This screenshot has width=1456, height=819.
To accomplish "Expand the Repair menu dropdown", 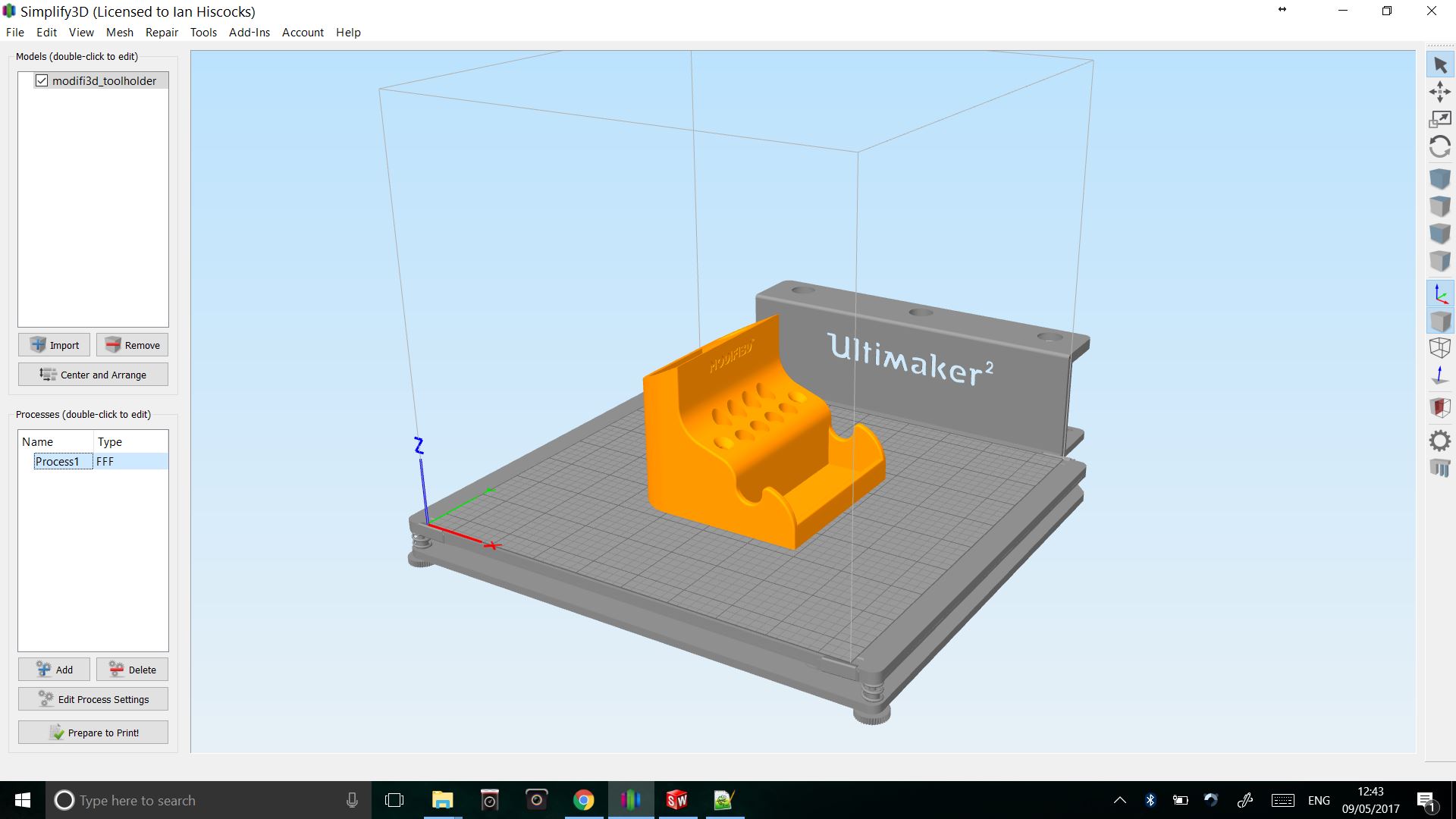I will (x=162, y=33).
